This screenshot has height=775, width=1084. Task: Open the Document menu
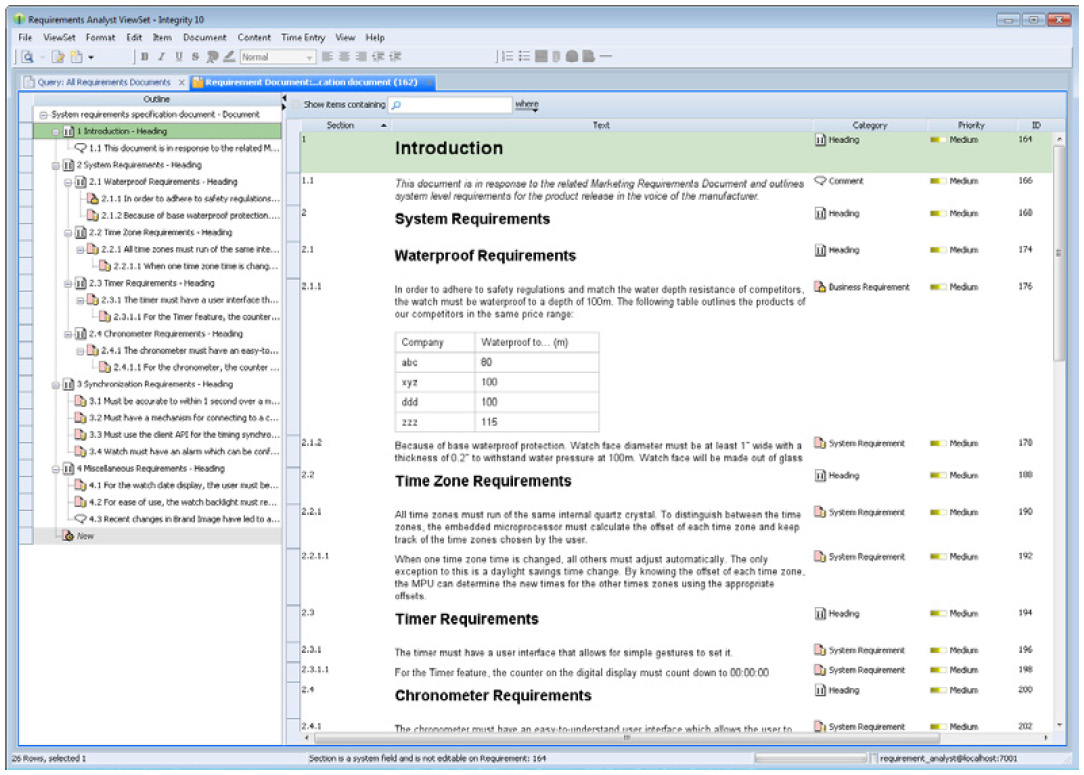pos(205,37)
